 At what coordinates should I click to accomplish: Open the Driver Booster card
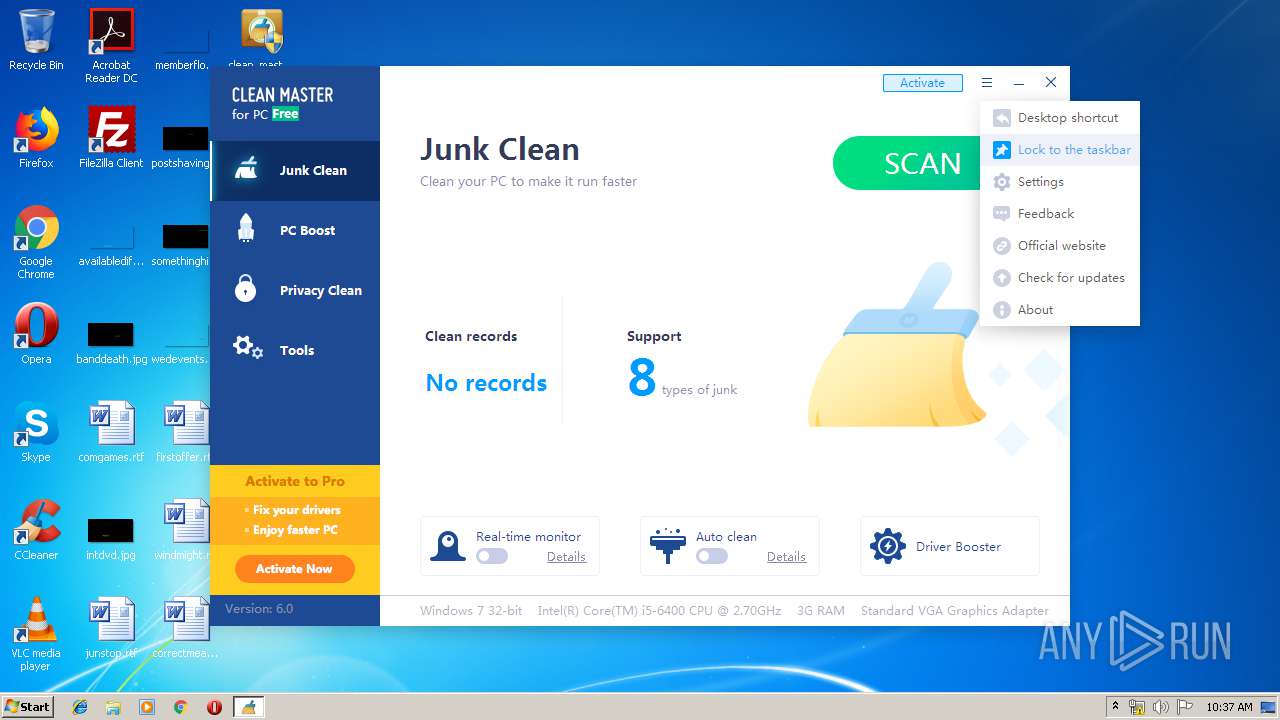(950, 546)
